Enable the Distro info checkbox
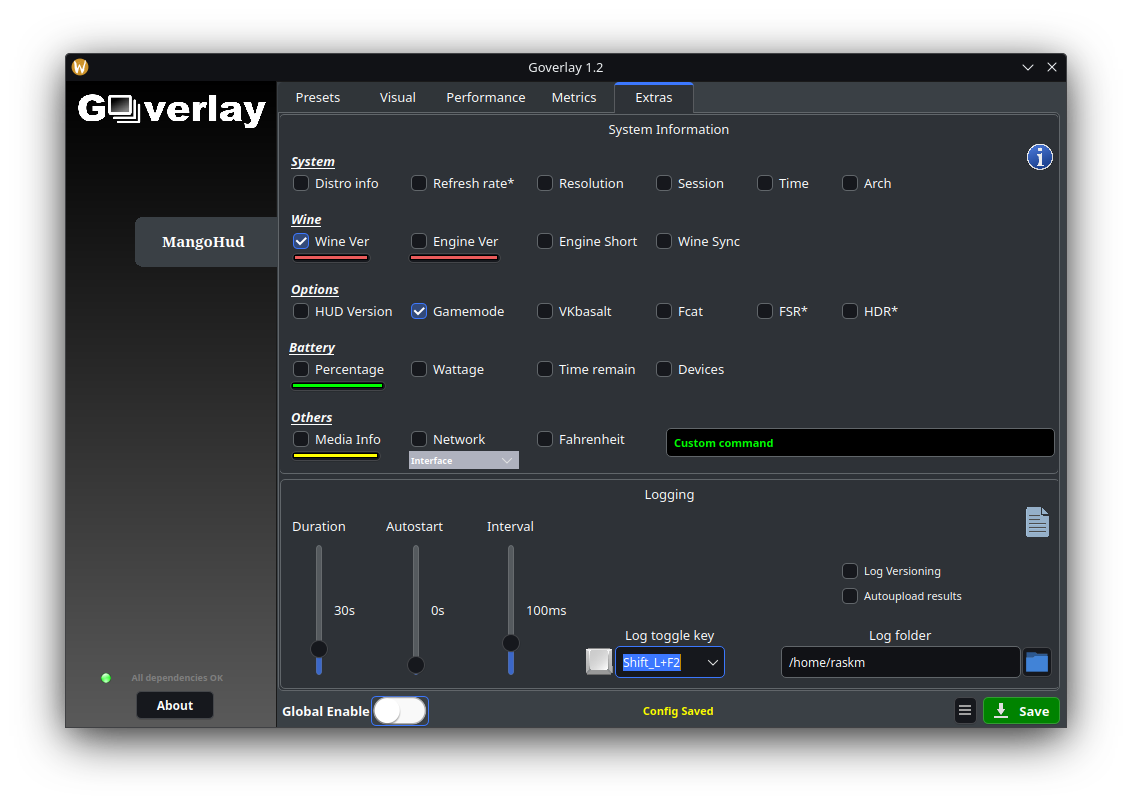 (x=301, y=183)
